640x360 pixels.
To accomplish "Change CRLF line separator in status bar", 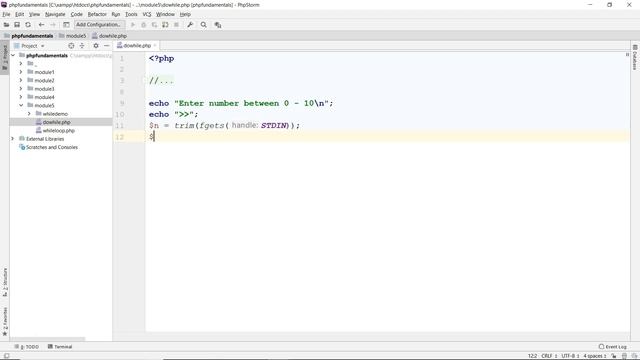I will (549, 356).
